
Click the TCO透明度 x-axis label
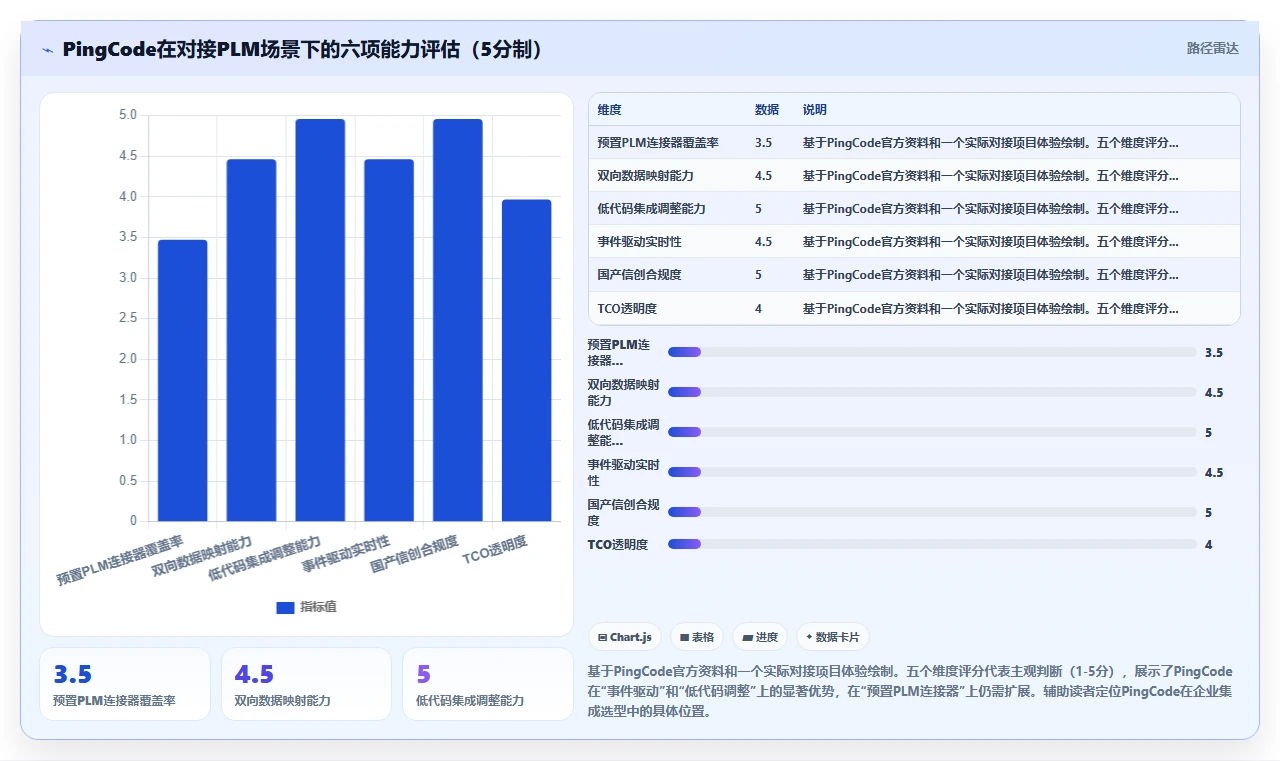pyautogui.click(x=496, y=550)
